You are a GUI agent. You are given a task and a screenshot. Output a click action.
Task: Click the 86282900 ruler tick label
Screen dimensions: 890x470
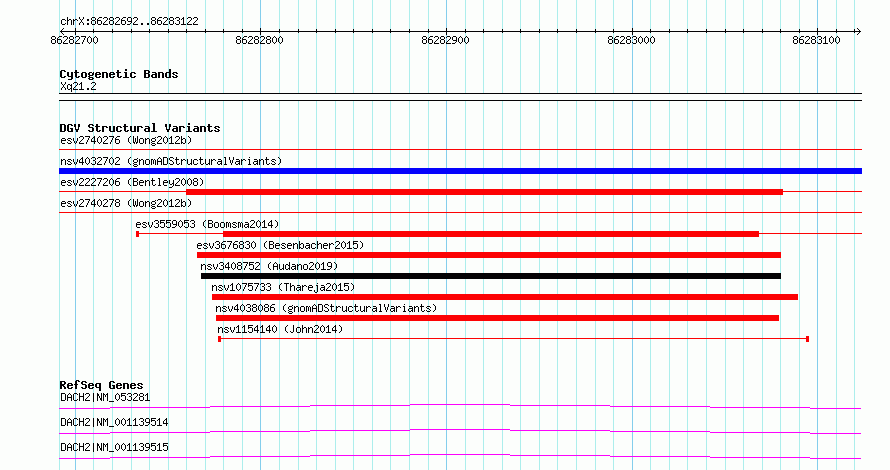point(446,40)
